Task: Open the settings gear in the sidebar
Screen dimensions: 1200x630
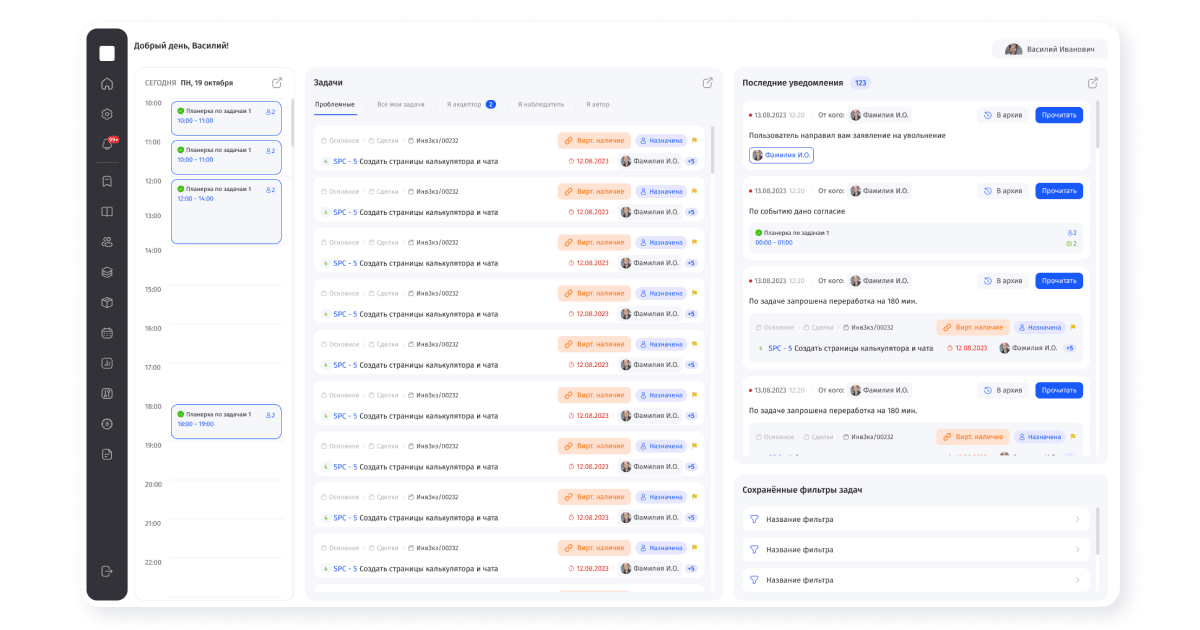Action: pos(107,114)
